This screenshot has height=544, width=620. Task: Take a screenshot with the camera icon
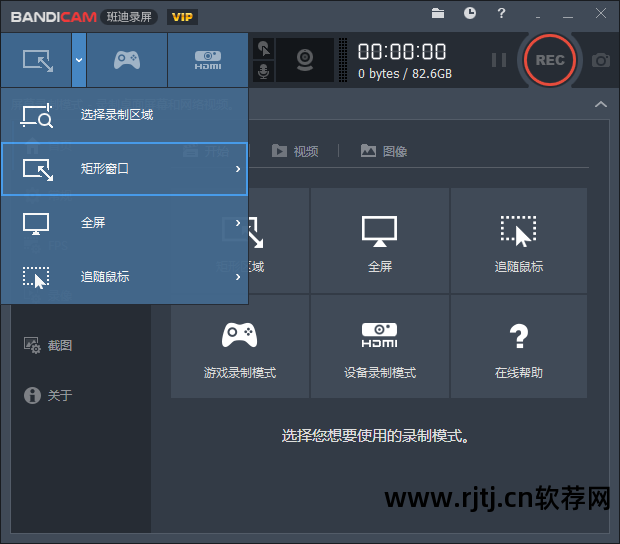(601, 60)
